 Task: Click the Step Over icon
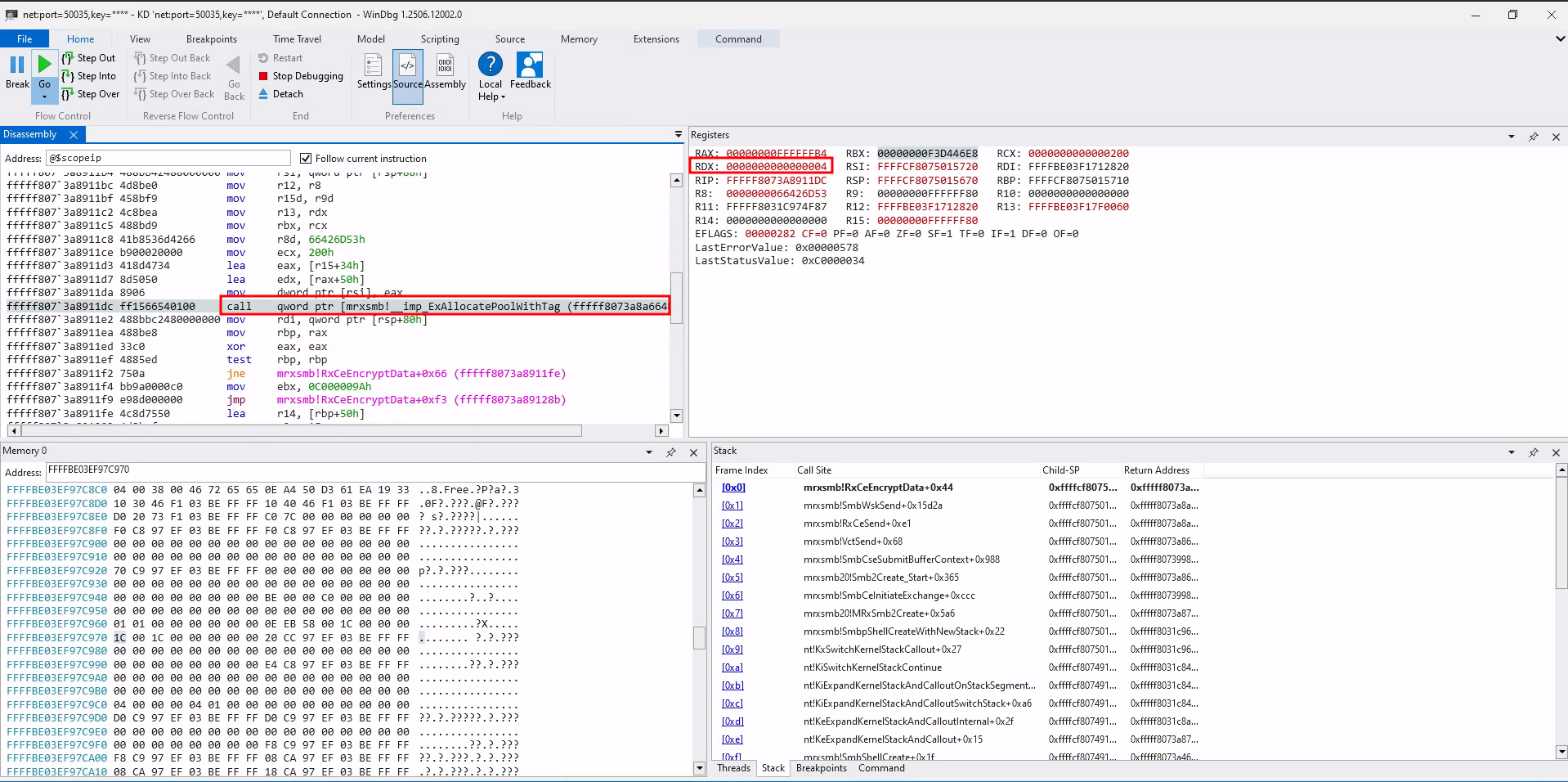pyautogui.click(x=69, y=94)
